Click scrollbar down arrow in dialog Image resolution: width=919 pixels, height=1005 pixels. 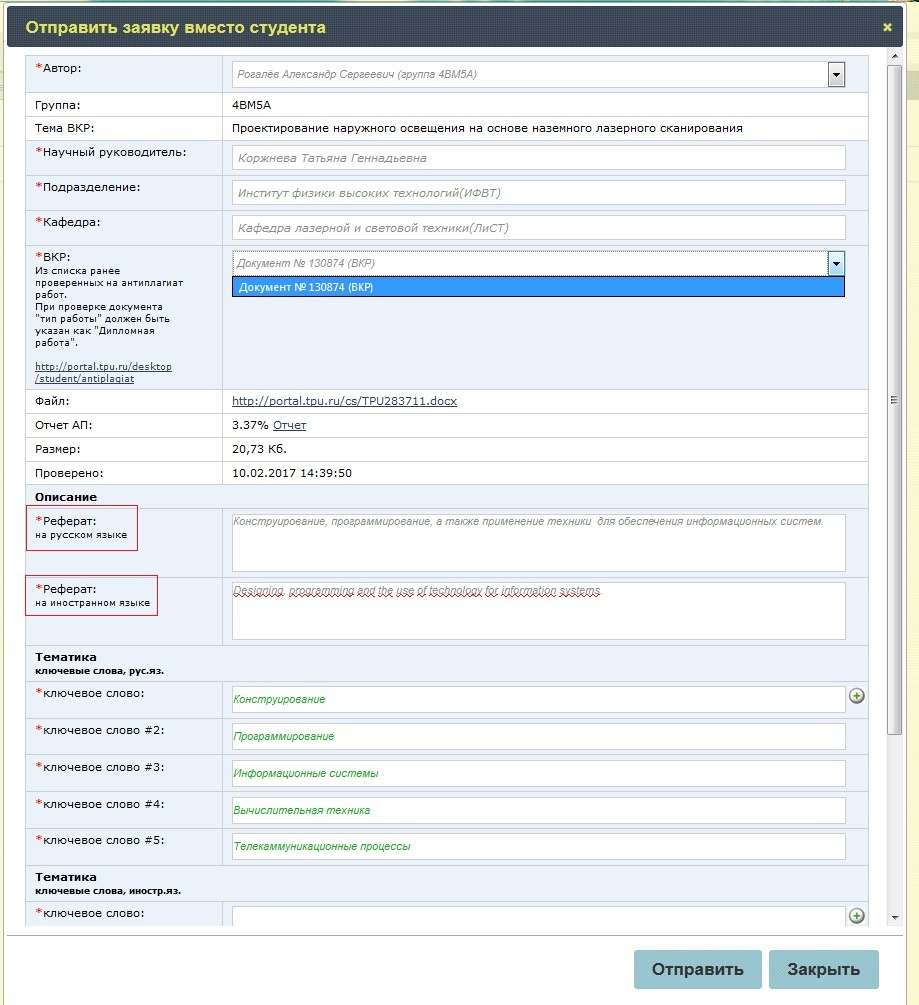click(x=895, y=918)
